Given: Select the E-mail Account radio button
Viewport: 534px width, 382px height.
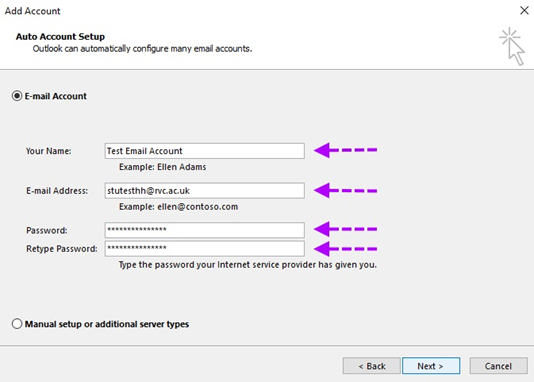Looking at the screenshot, I should 17,96.
